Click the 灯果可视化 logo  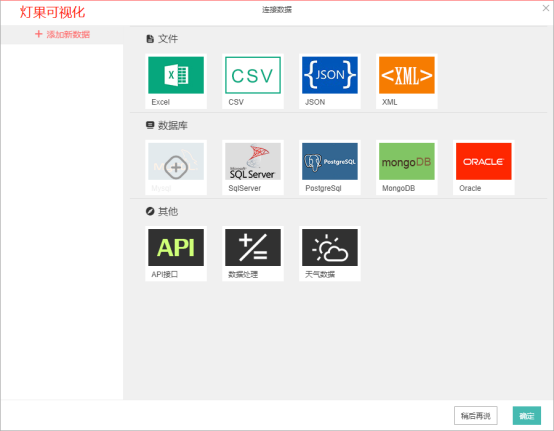point(52,12)
